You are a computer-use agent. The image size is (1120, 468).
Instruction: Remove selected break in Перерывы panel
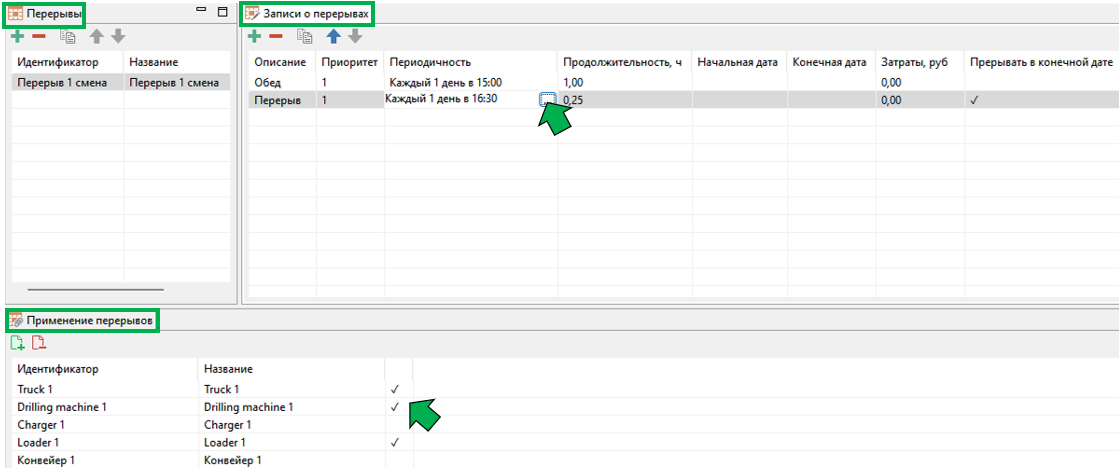pos(39,36)
